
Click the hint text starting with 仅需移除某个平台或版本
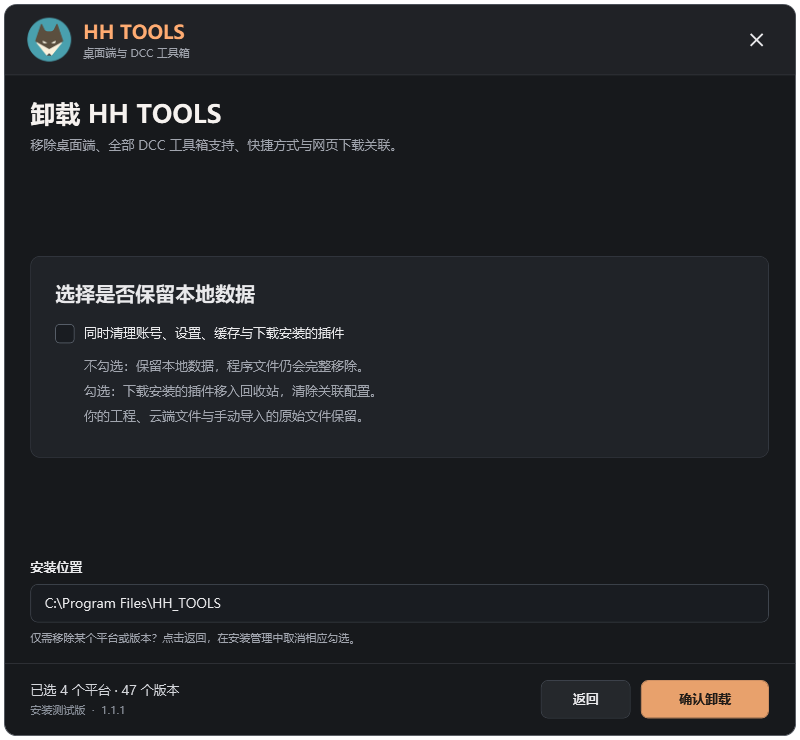194,638
